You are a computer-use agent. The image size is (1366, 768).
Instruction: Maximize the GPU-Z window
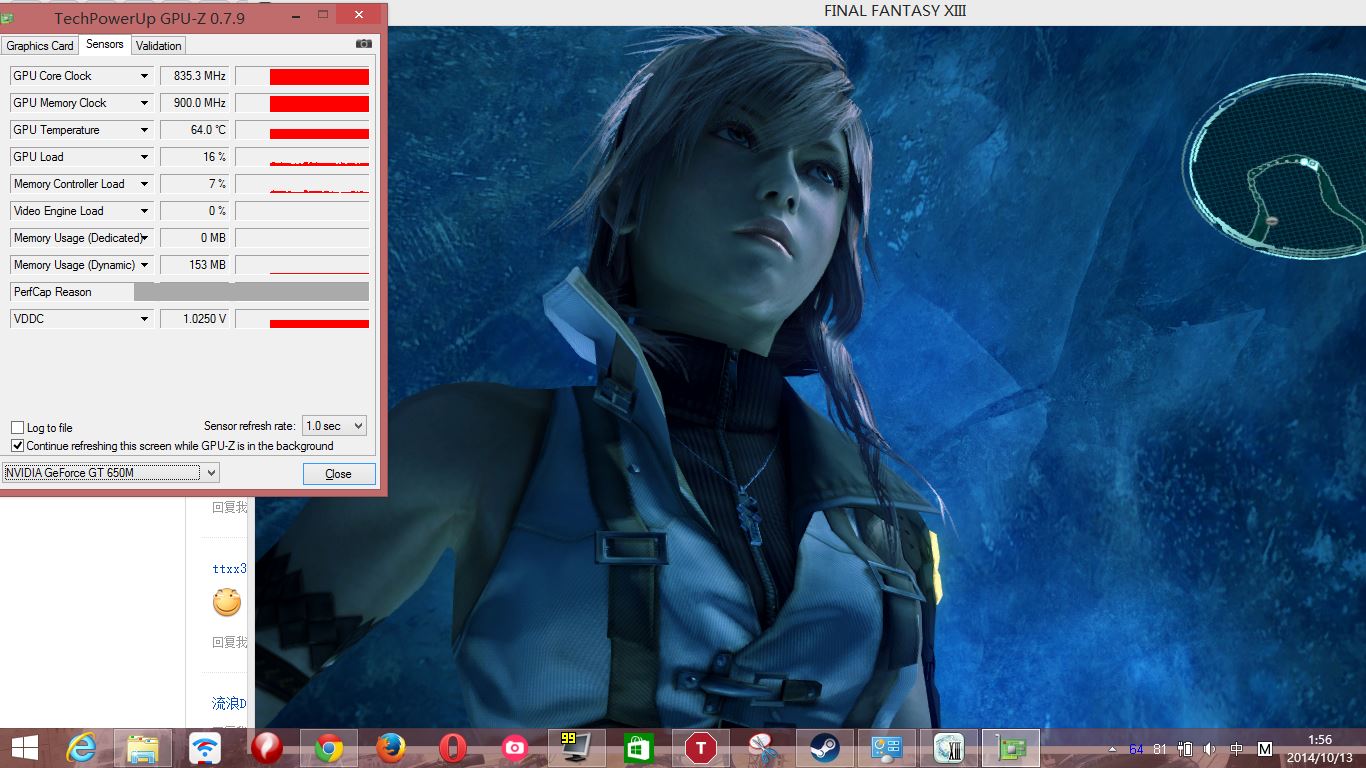(322, 14)
